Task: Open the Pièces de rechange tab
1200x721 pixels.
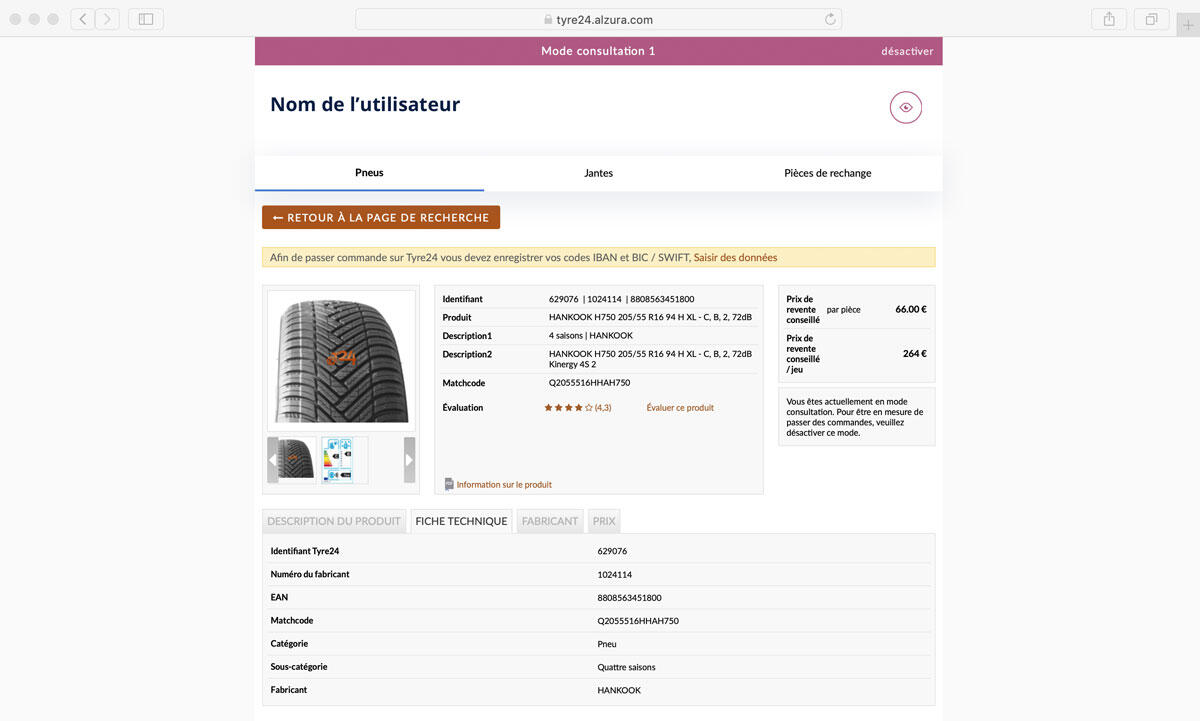Action: (x=827, y=173)
